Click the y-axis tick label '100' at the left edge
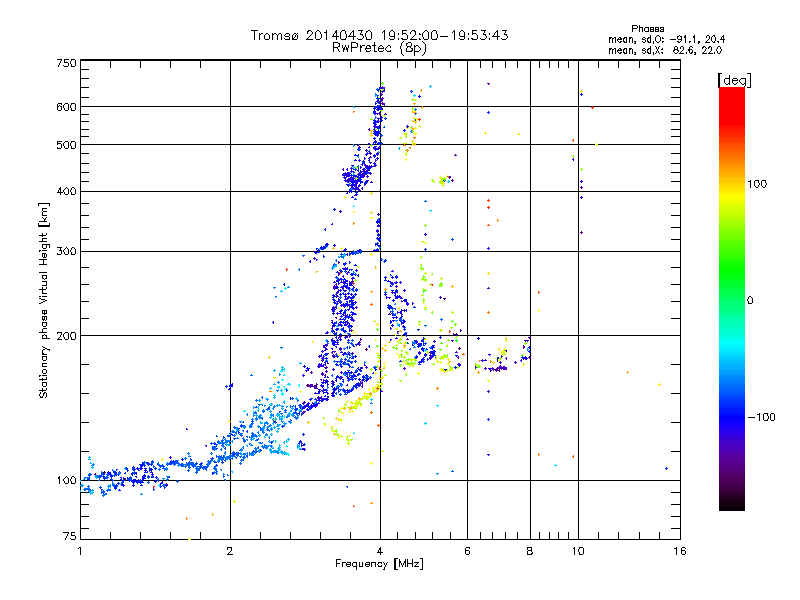 coord(66,481)
